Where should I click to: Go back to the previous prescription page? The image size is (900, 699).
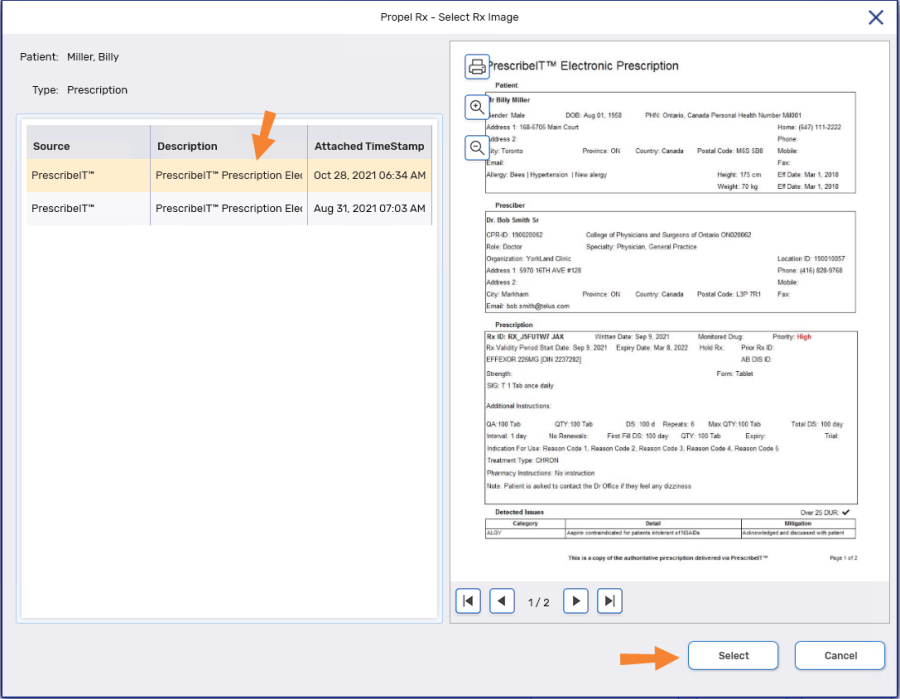[502, 600]
